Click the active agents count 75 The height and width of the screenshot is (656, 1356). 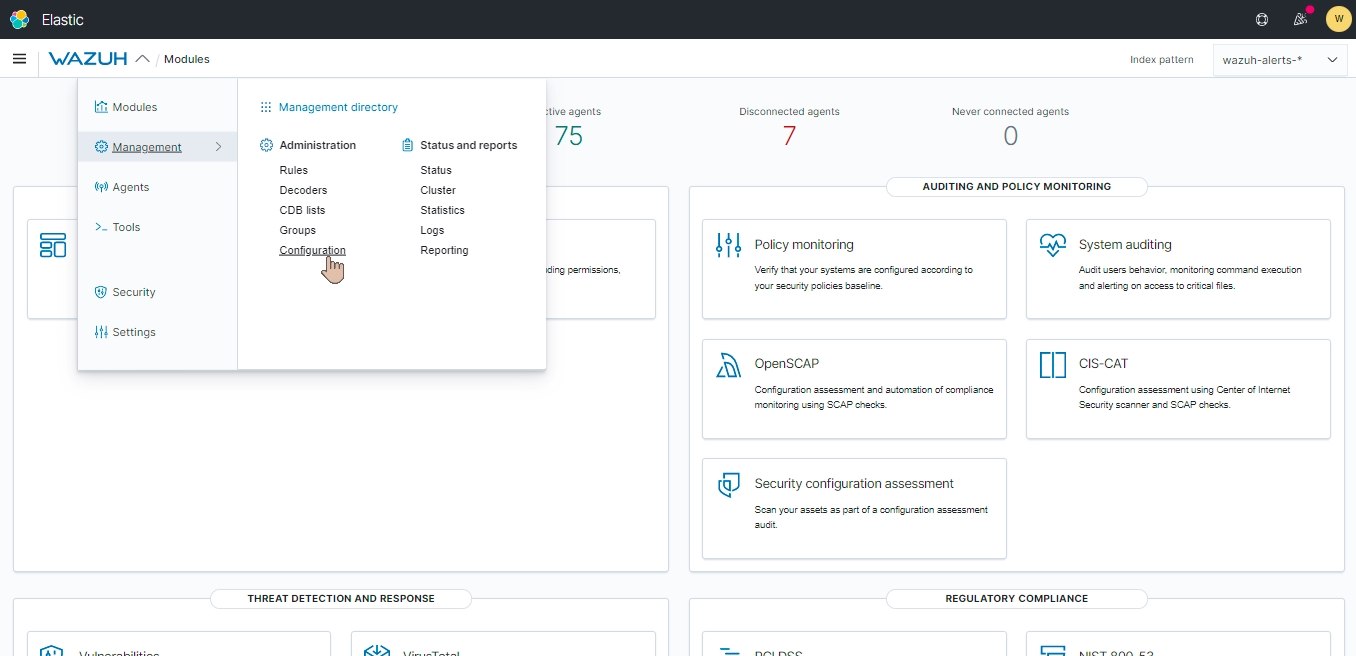[x=568, y=136]
